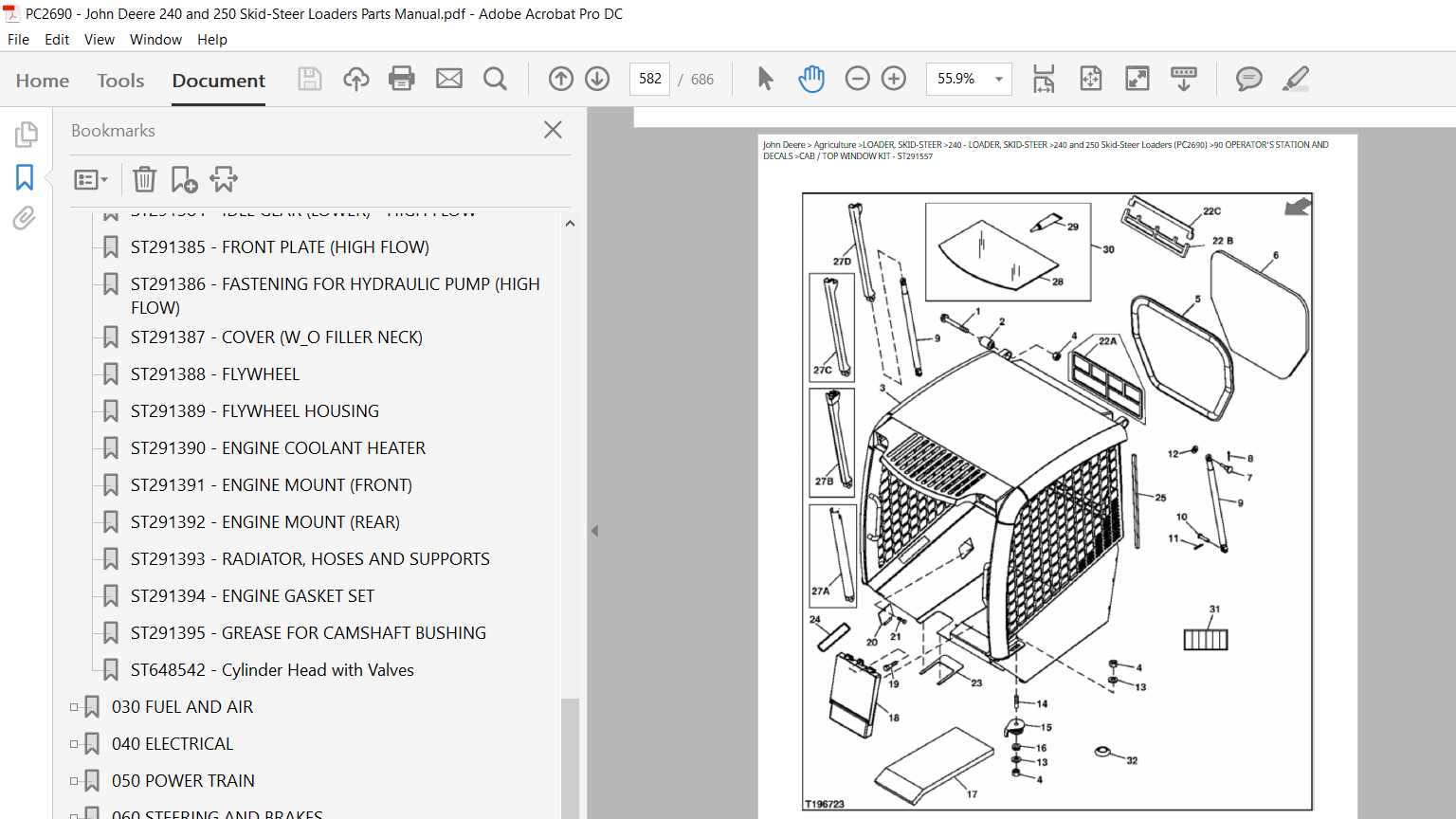
Task: Zoom in with the plus circle icon
Action: [894, 79]
